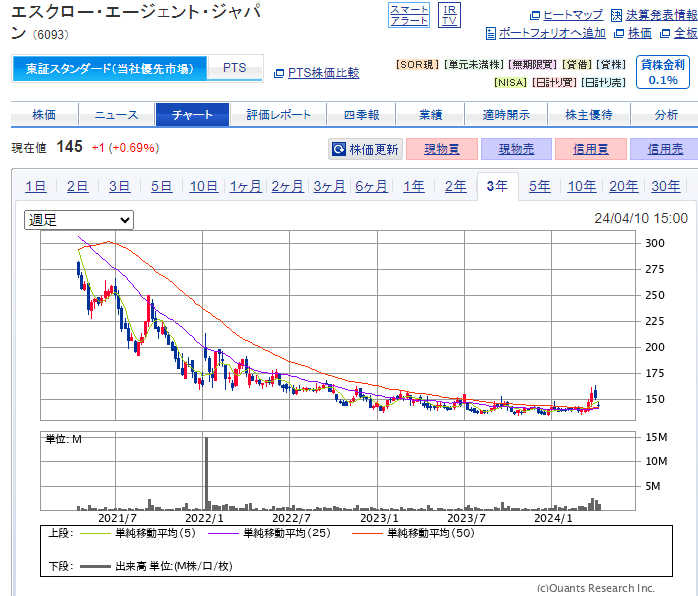Click the refresh icon in 株価更新 button

tap(339, 149)
